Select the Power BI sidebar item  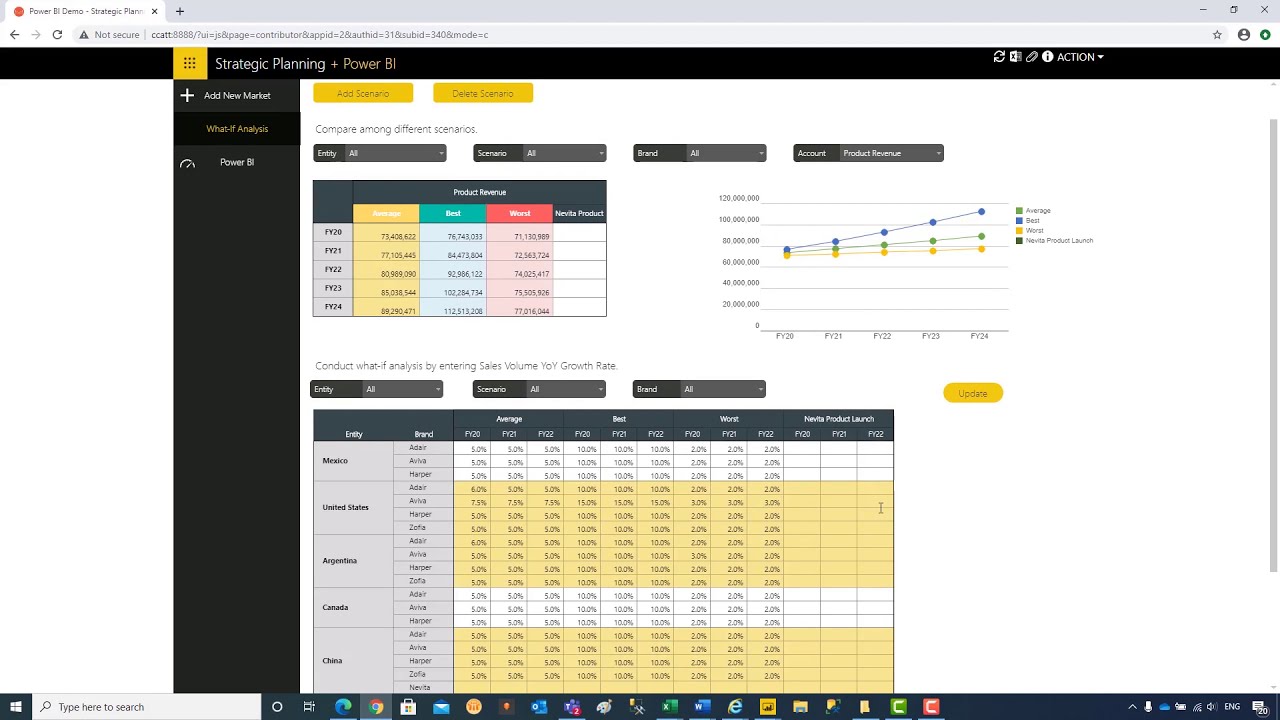tap(237, 162)
